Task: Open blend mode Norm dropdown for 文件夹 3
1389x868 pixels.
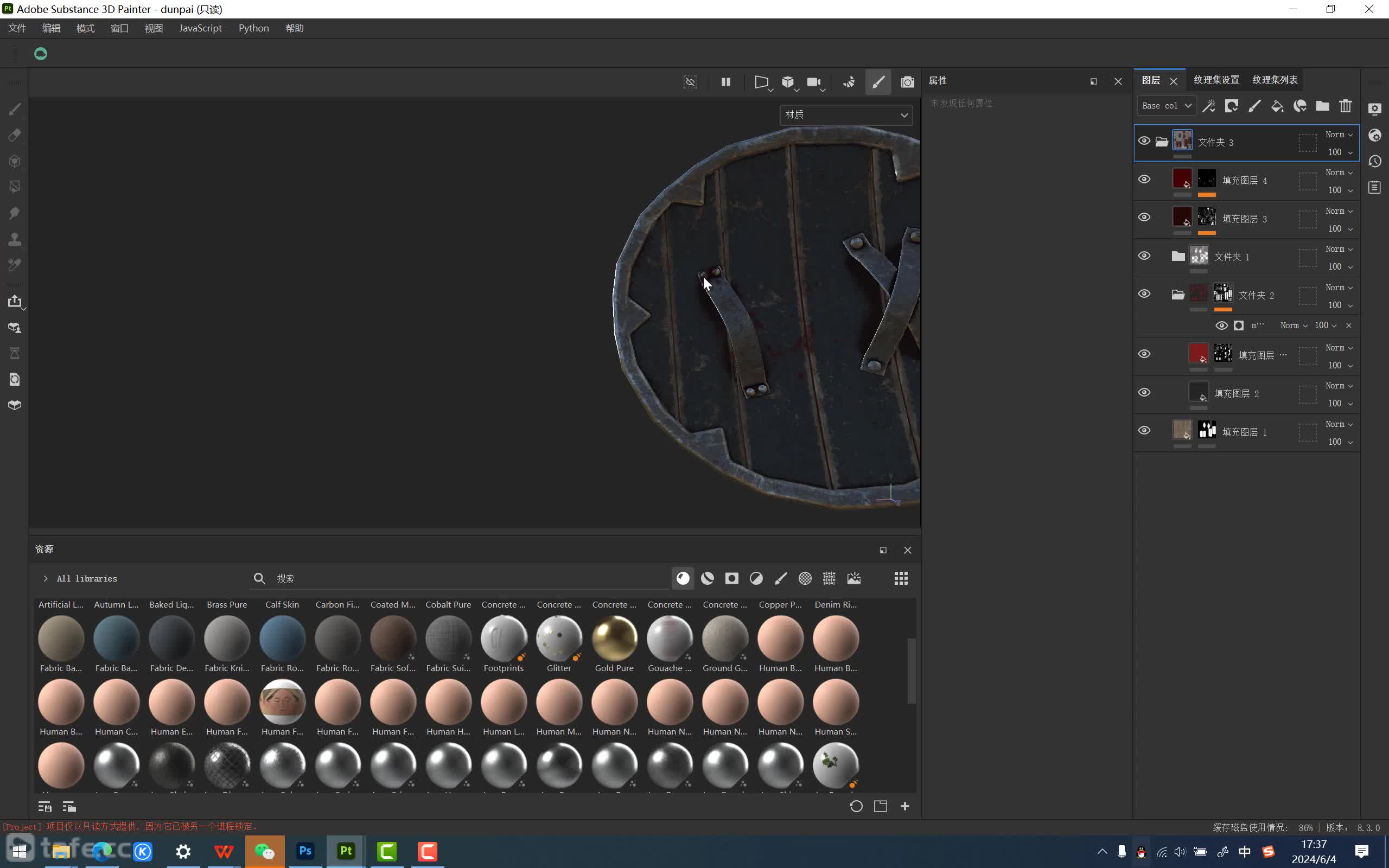Action: [x=1339, y=135]
